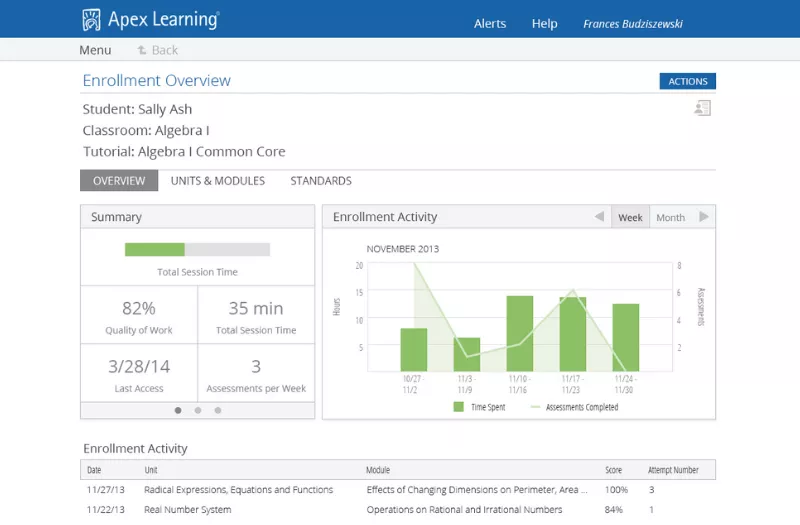Open Alerts in top navigation

click(489, 24)
